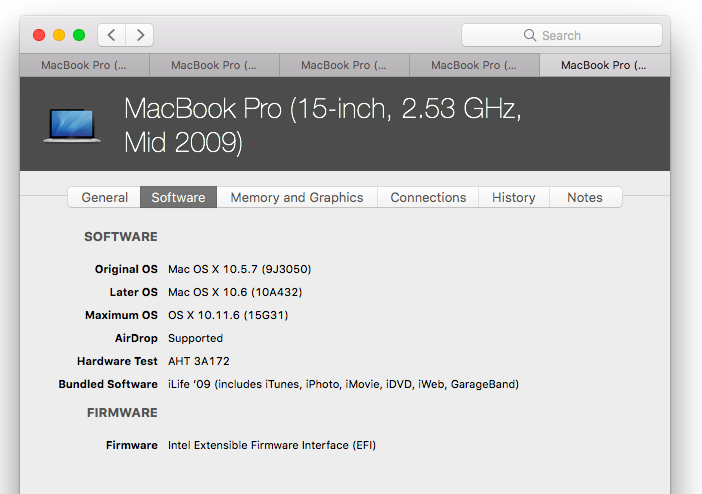This screenshot has height=494, width=702.
Task: Click the AirDrop label
Action: (136, 338)
